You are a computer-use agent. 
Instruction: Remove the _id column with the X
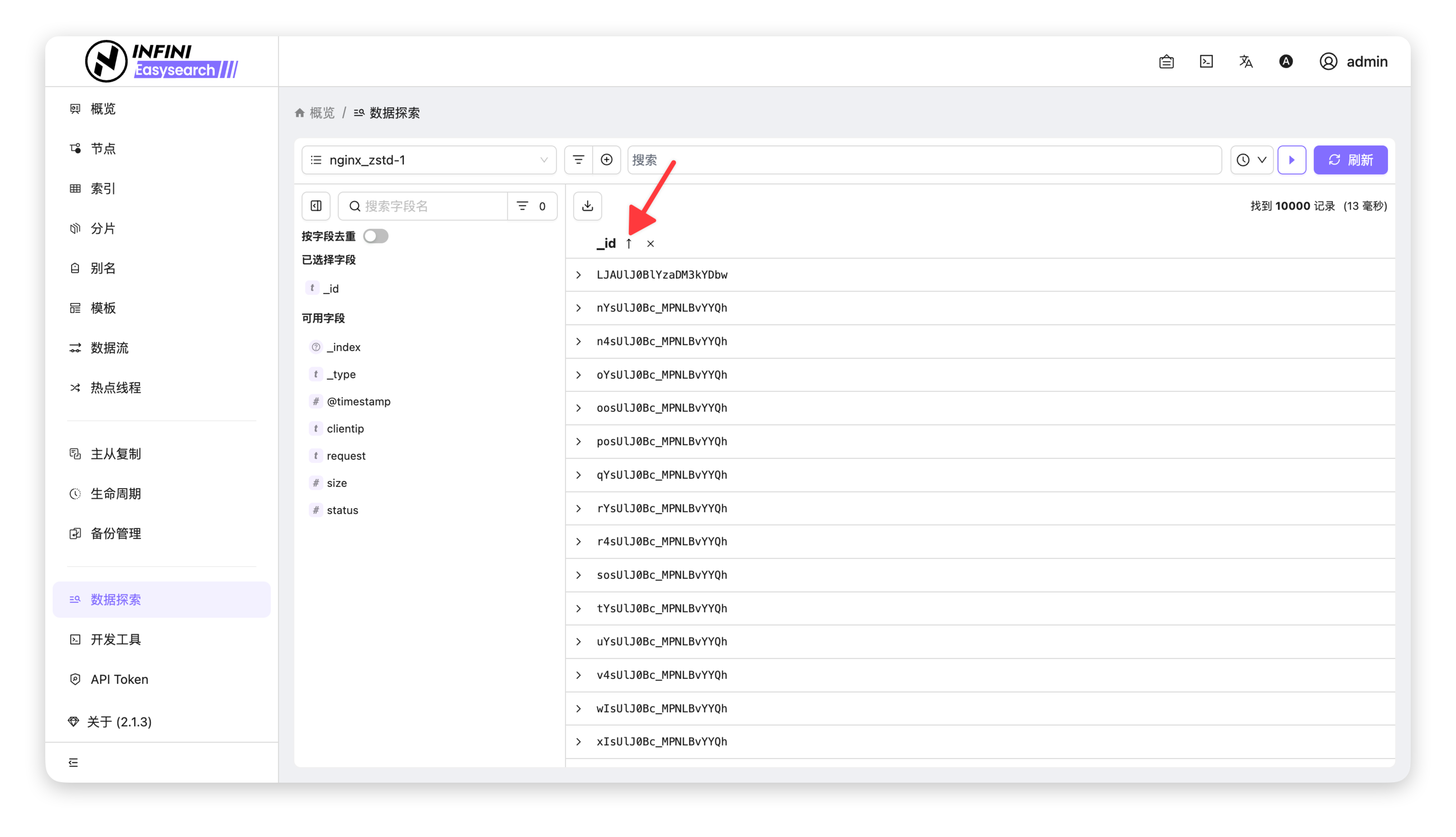point(651,244)
